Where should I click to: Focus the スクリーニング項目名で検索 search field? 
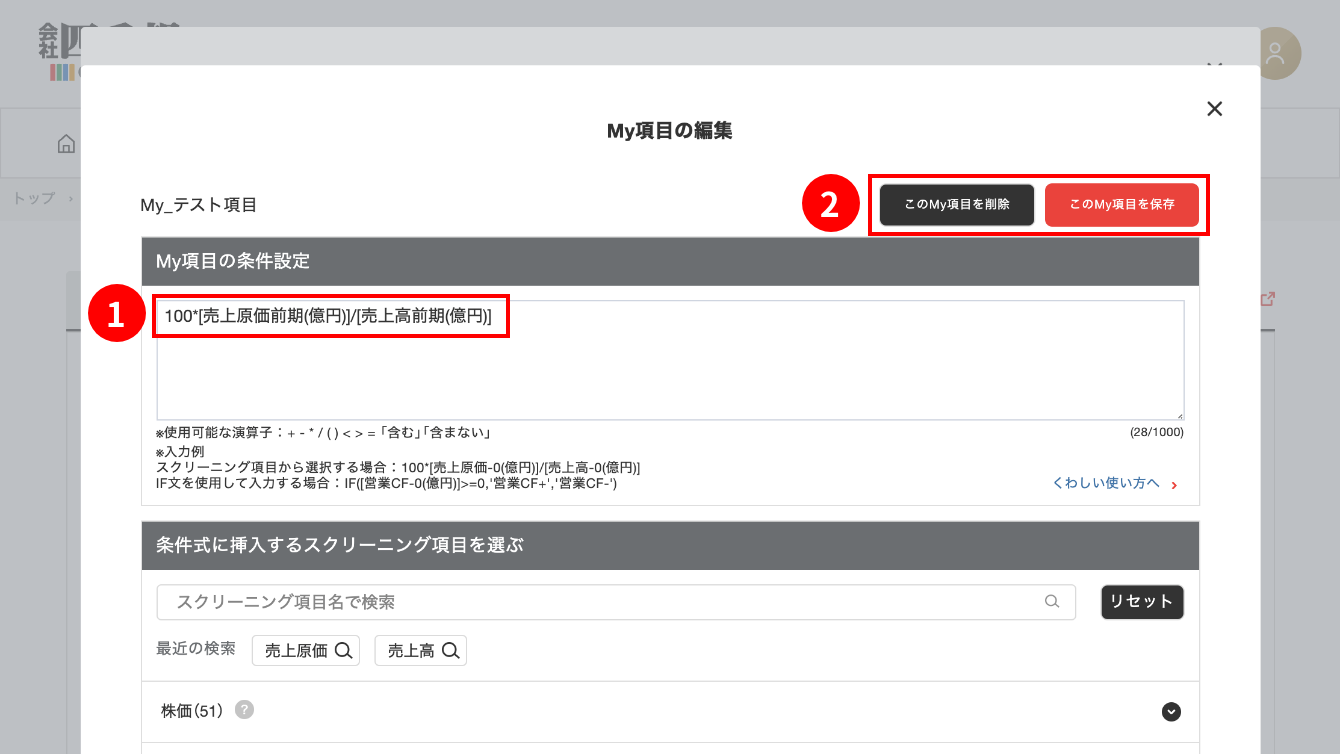pyautogui.click(x=616, y=602)
